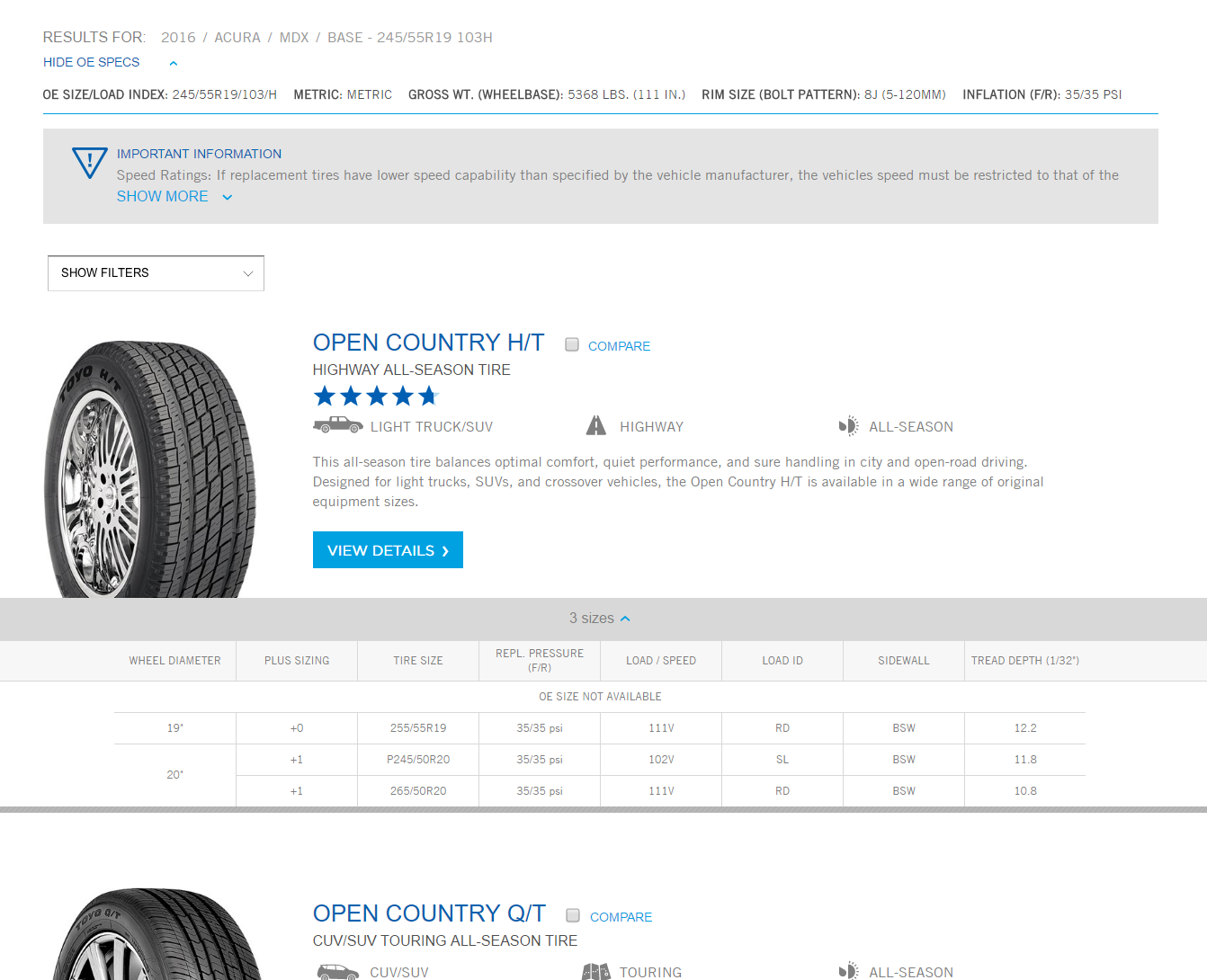Image resolution: width=1207 pixels, height=980 pixels.
Task: Click OE Size Not Available notice
Action: [600, 697]
